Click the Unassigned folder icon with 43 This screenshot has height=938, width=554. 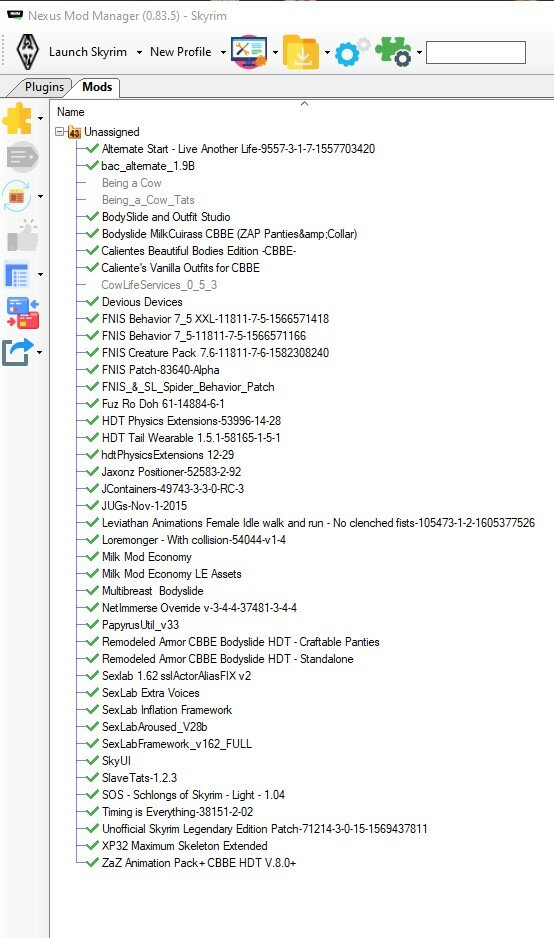tap(74, 132)
